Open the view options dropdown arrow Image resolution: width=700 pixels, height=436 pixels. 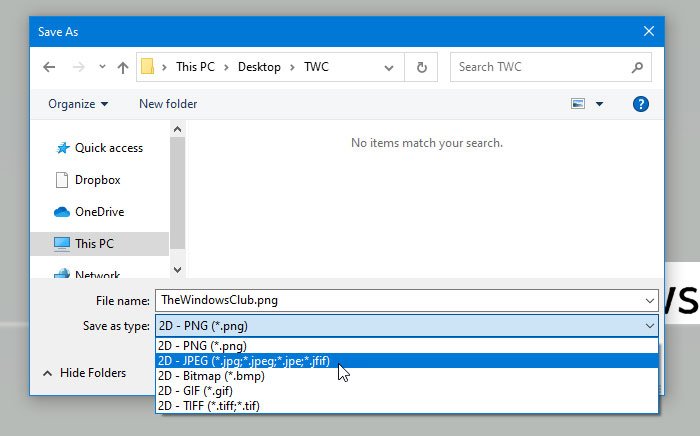tap(600, 104)
